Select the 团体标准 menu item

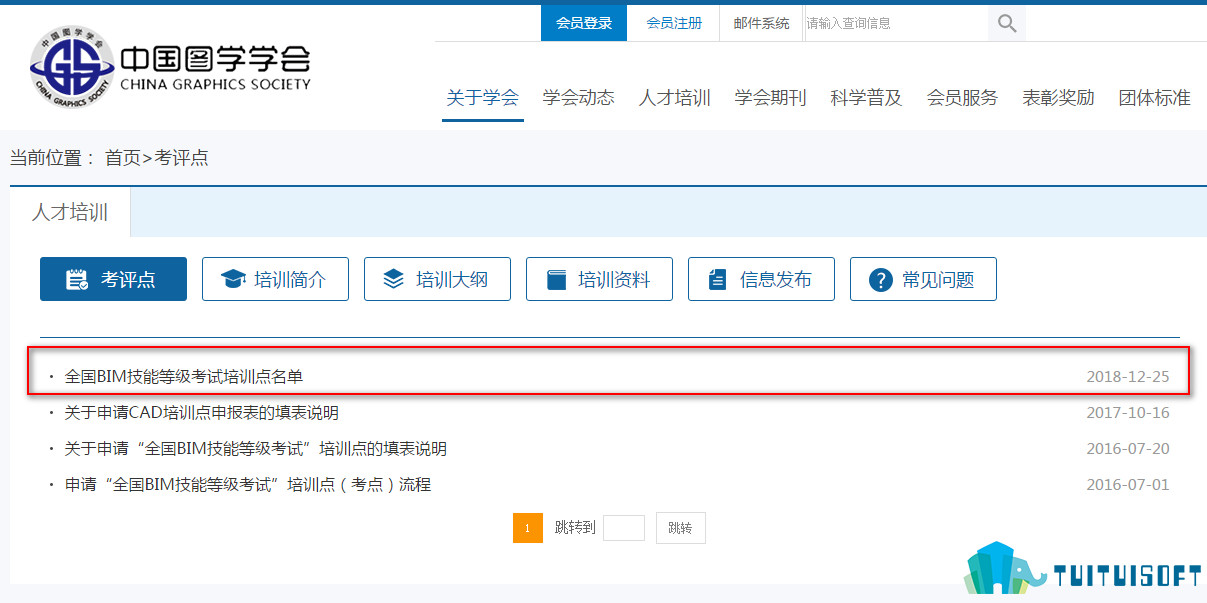[x=1155, y=98]
